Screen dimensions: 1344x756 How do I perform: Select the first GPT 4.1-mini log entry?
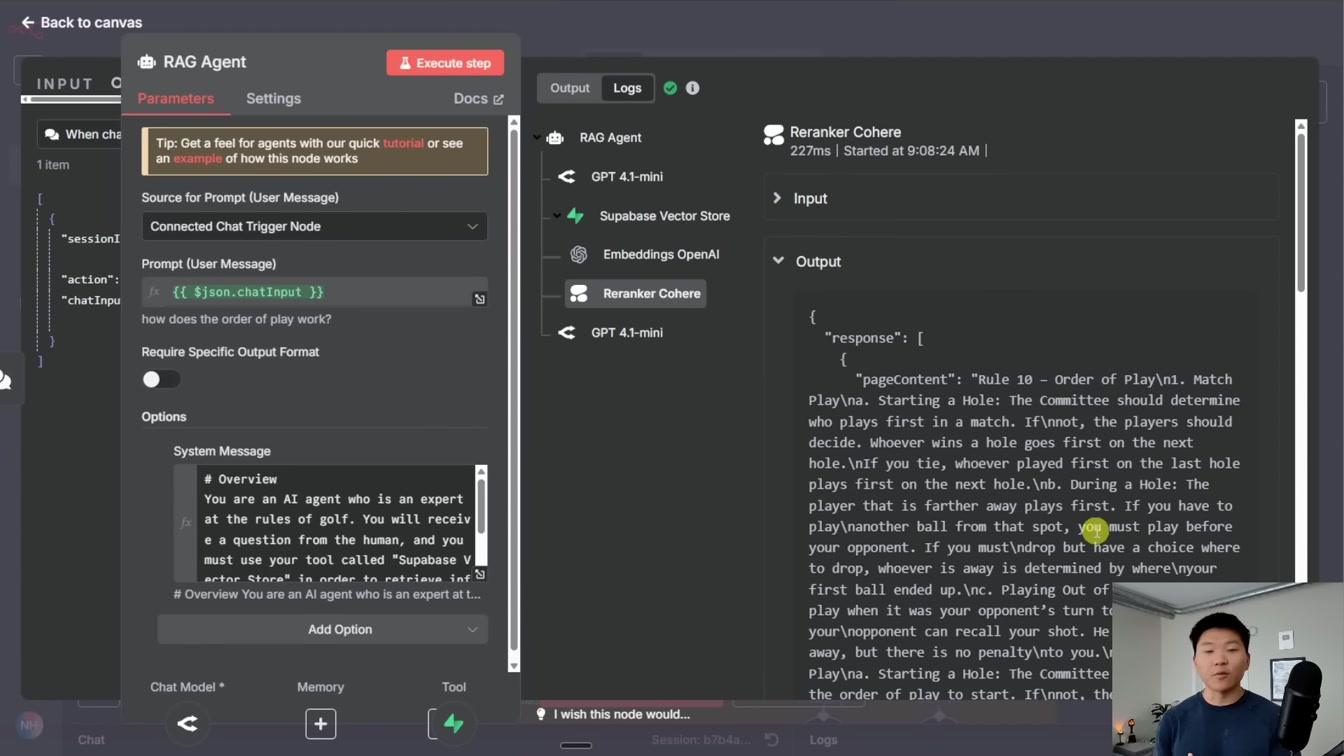[x=627, y=177]
